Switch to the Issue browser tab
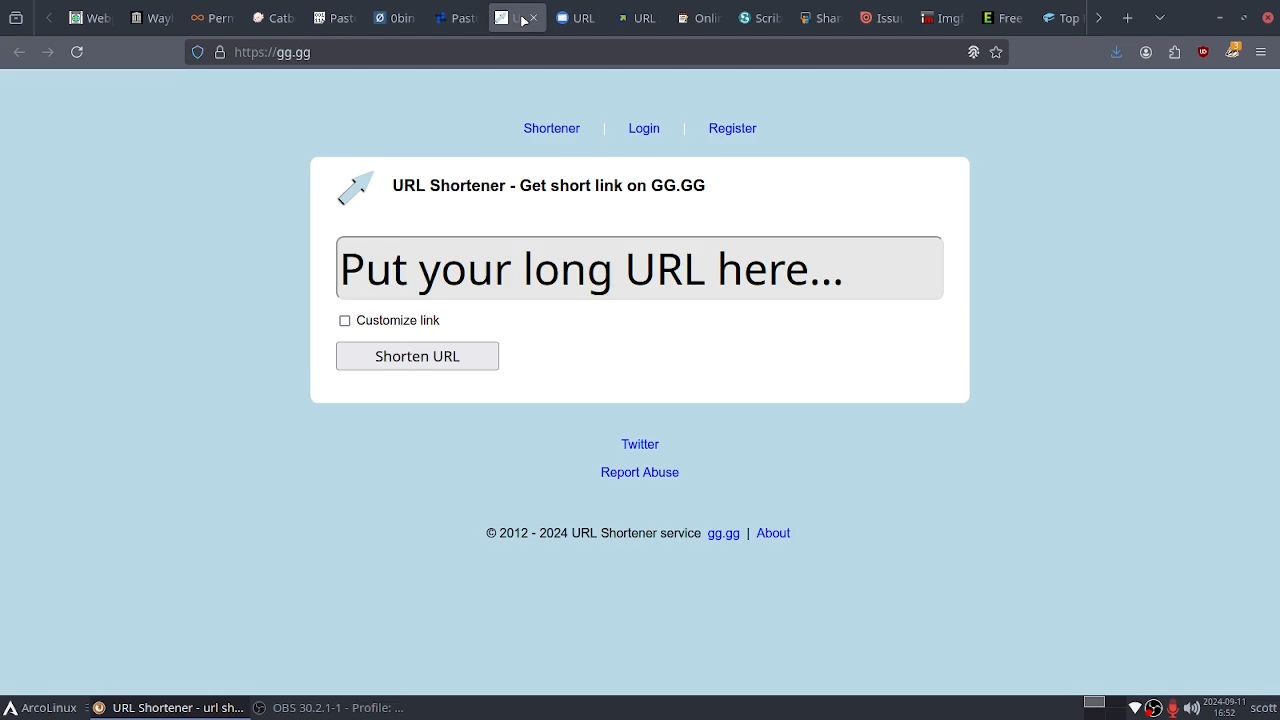Image resolution: width=1280 pixels, height=720 pixels. (881, 18)
